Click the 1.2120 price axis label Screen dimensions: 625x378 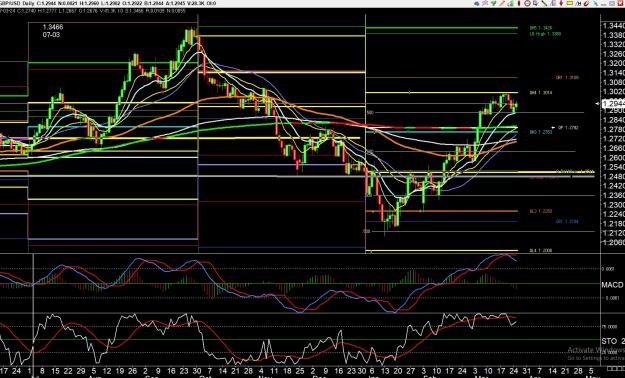click(x=613, y=233)
